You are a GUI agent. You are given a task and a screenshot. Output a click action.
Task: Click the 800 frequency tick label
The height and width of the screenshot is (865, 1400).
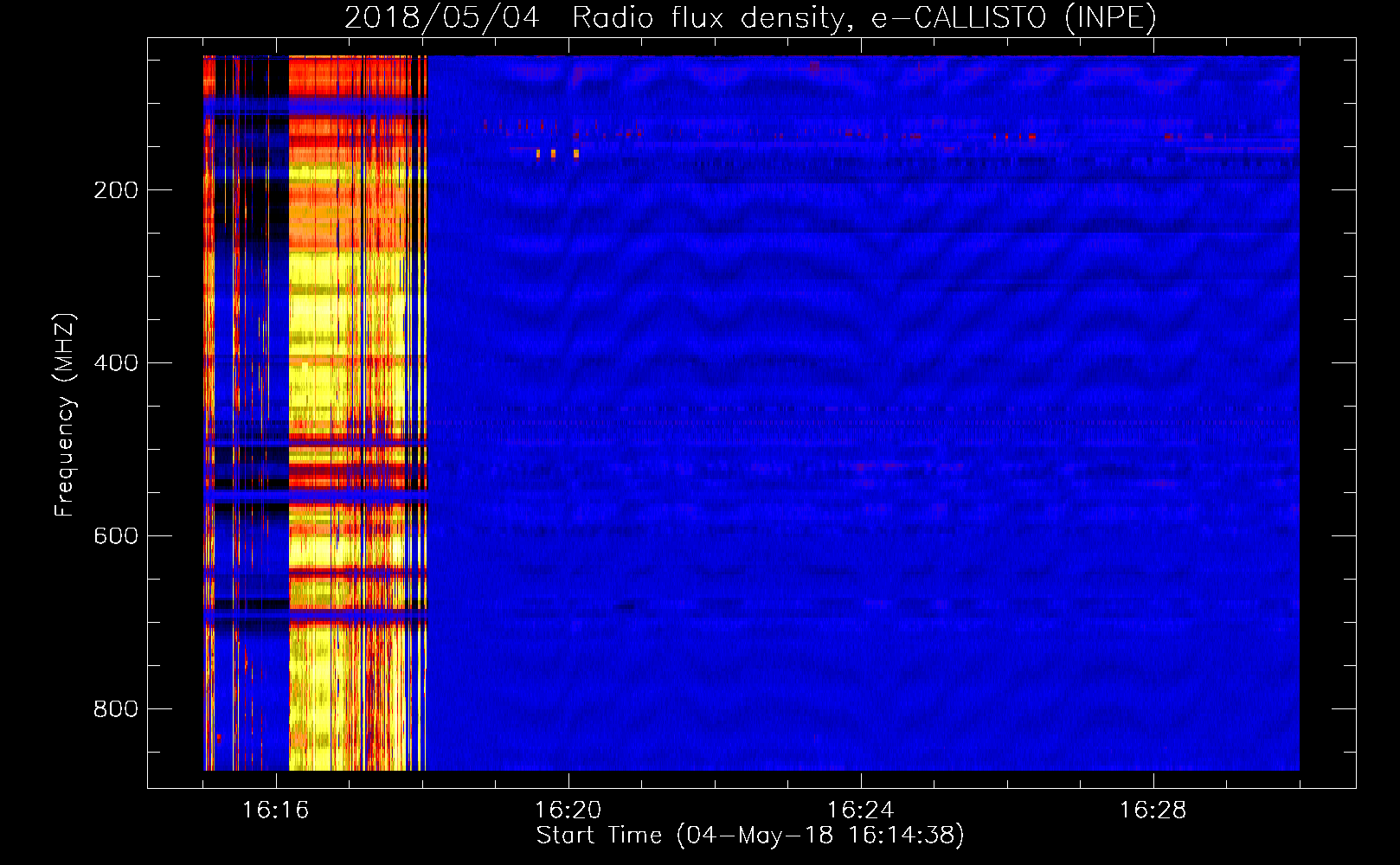coord(116,709)
